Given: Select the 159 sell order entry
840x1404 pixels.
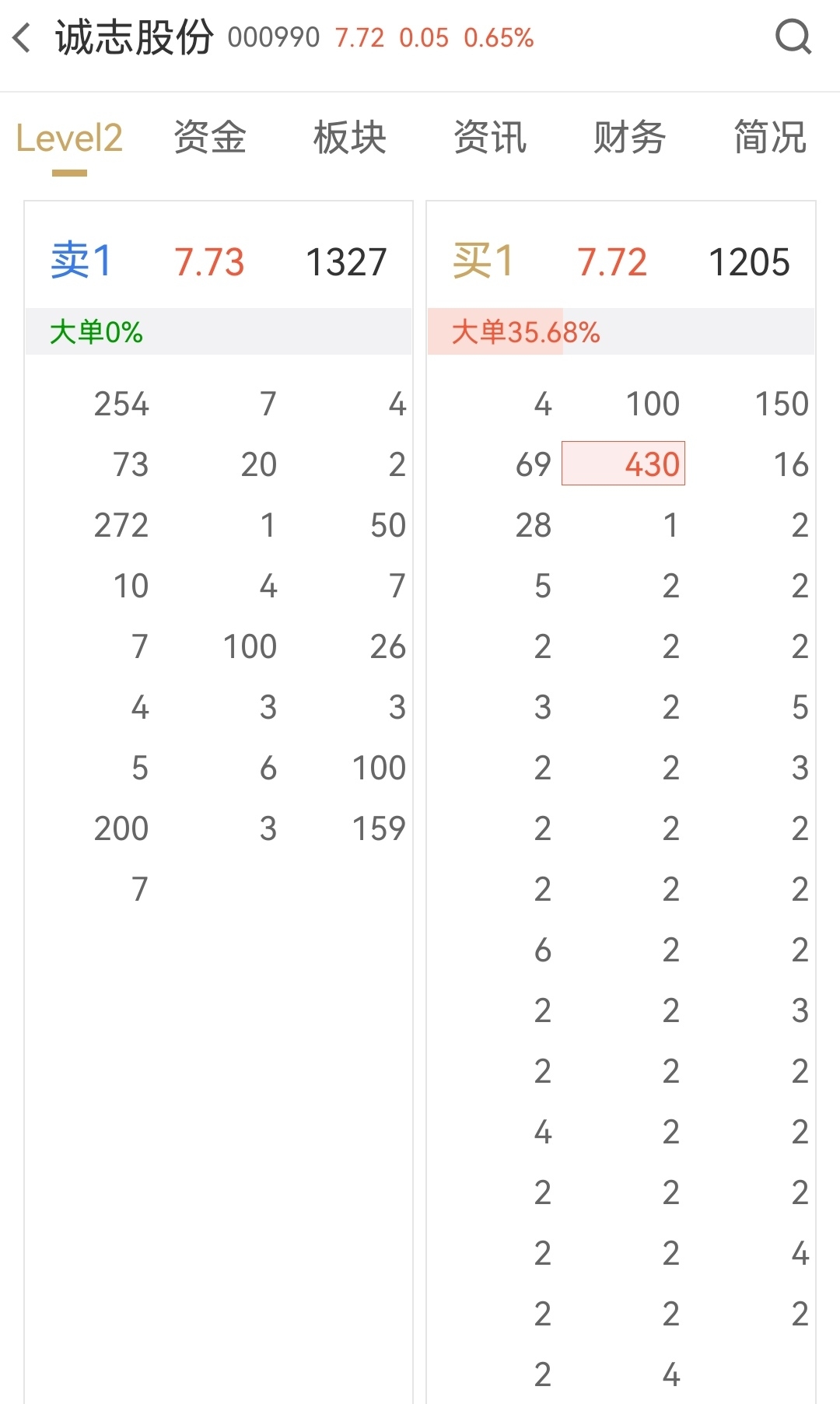Looking at the screenshot, I should point(379,828).
